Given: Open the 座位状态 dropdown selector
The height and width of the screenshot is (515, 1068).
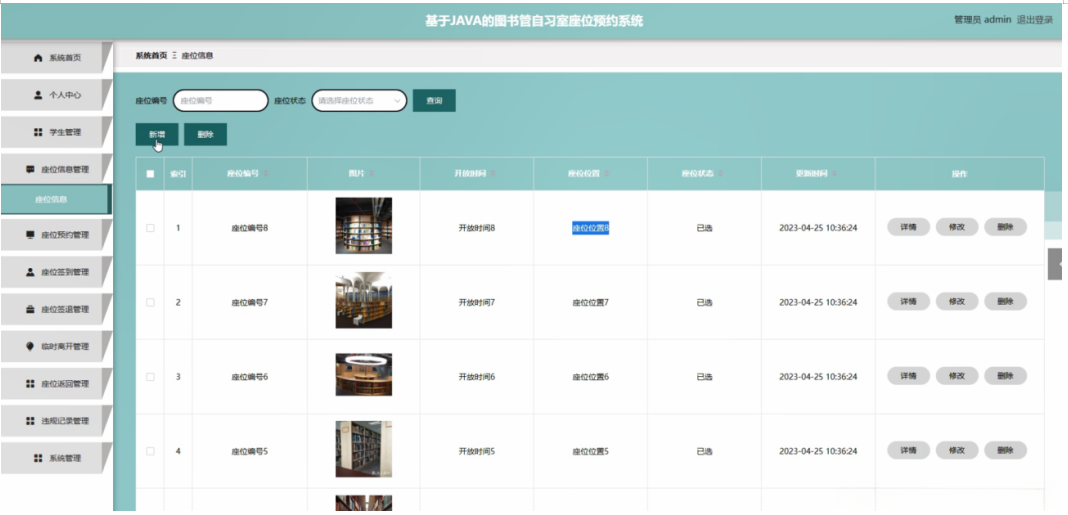Looking at the screenshot, I should click(x=359, y=101).
